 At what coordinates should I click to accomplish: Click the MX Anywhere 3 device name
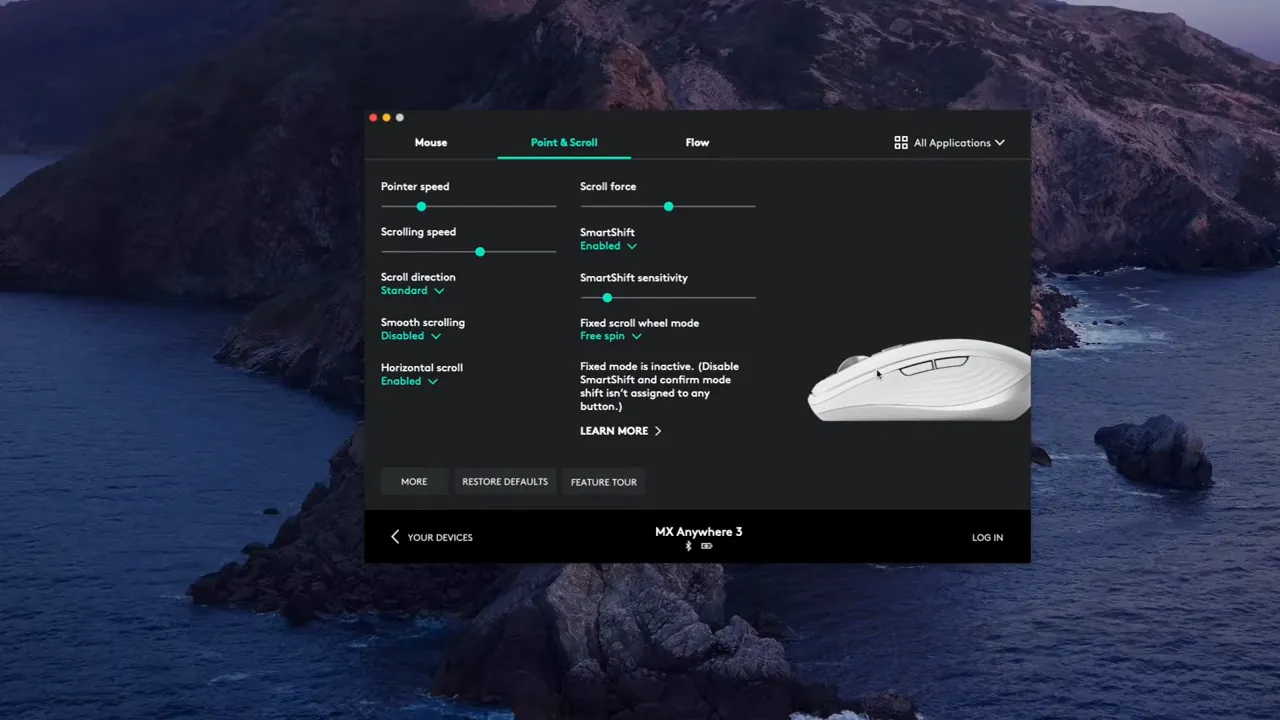[699, 532]
